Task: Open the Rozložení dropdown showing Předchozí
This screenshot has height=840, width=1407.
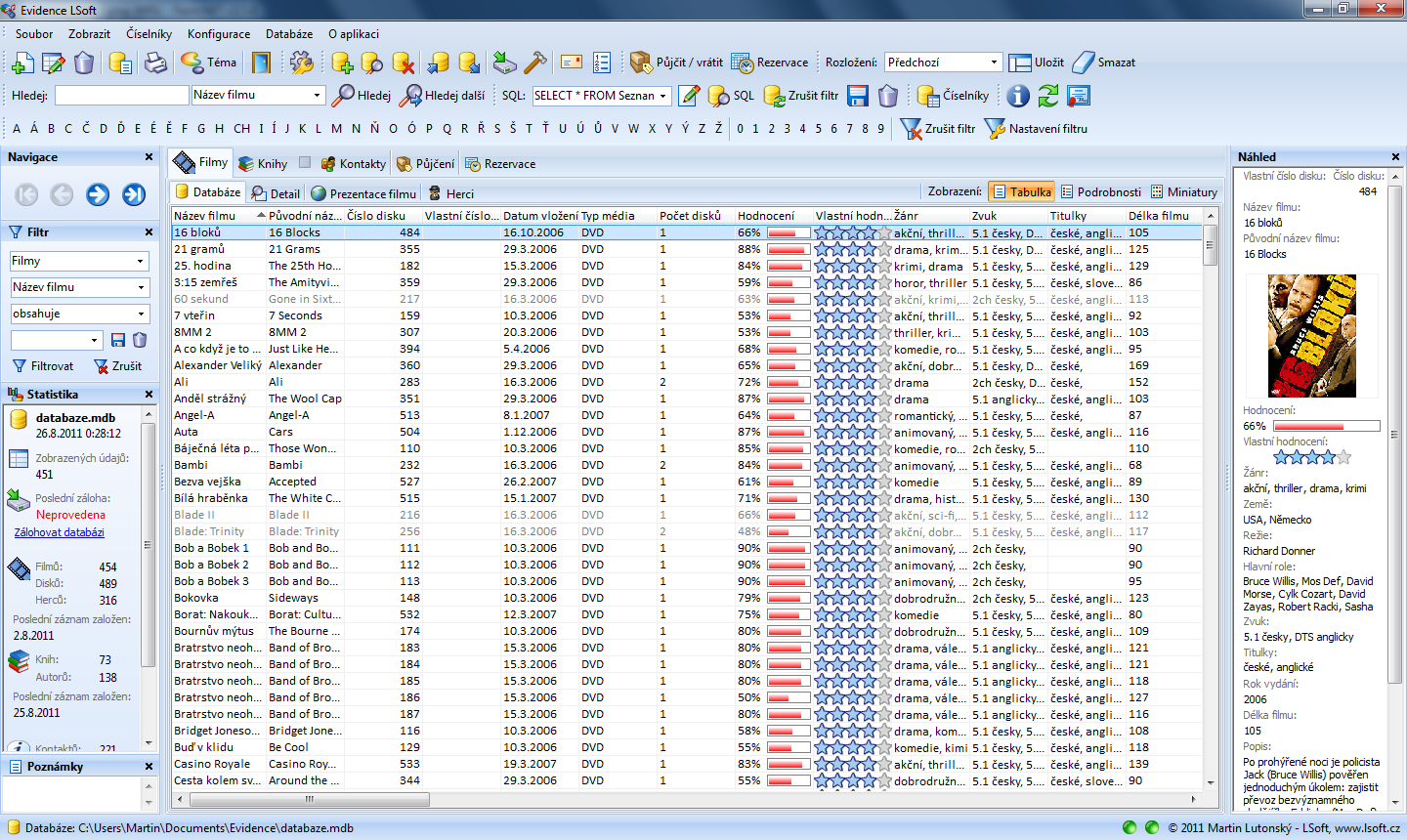Action: pos(994,63)
